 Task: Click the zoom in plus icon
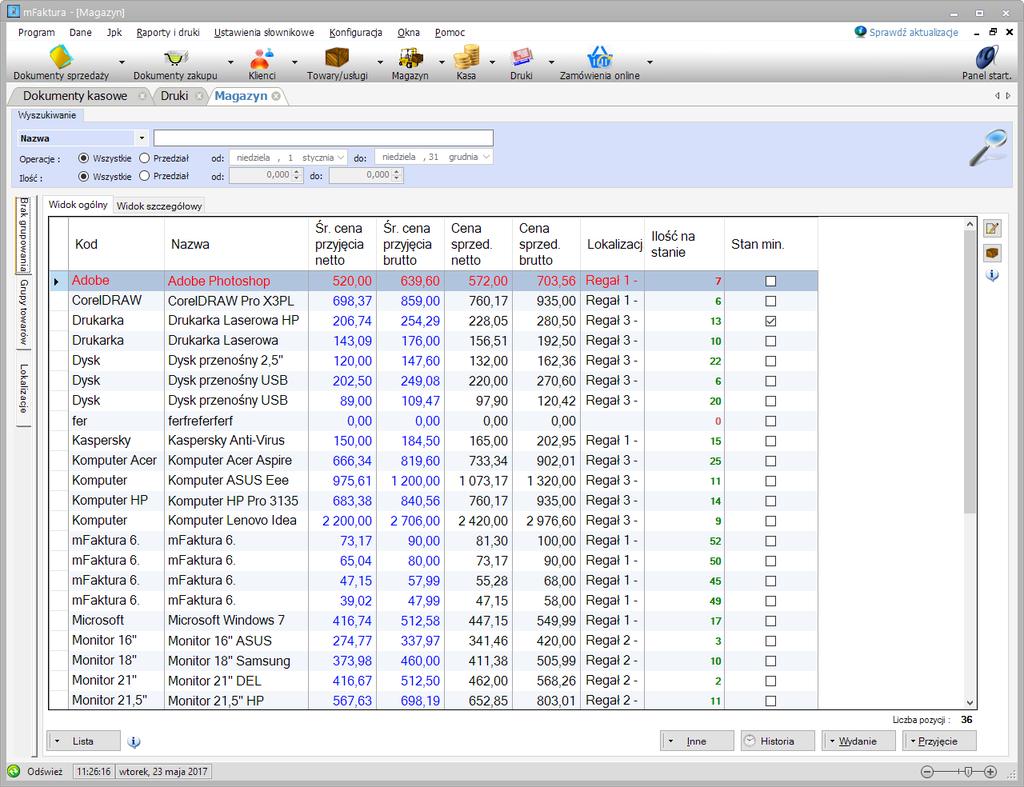991,772
